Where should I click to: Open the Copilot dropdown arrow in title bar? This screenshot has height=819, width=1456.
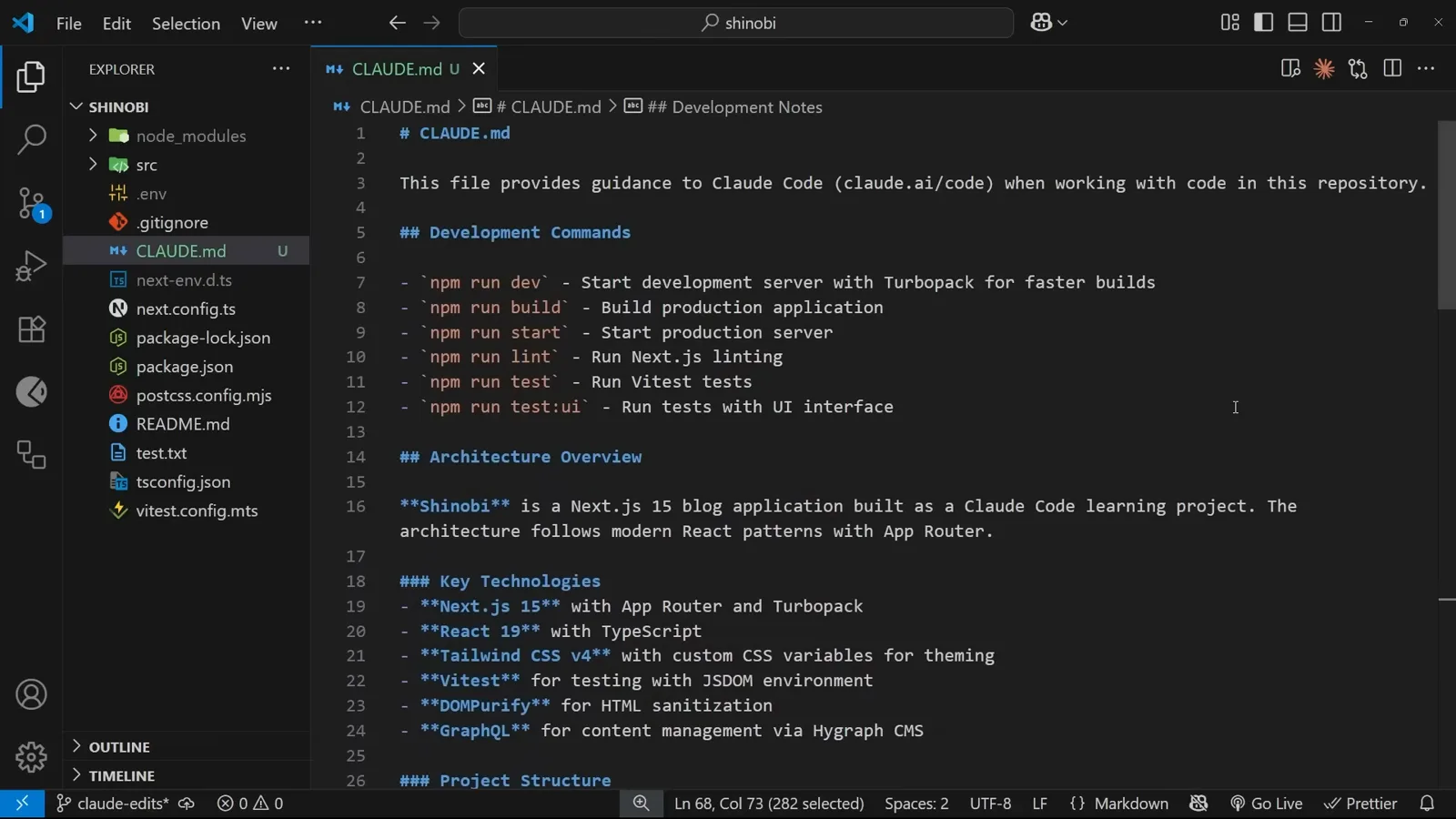tap(1063, 23)
